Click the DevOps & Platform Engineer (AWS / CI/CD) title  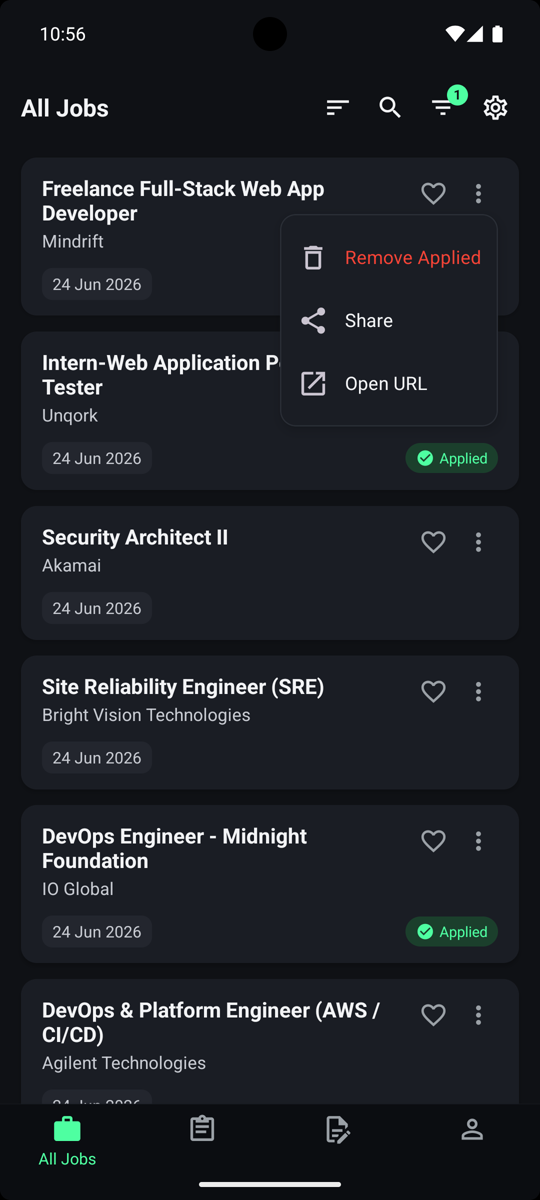pos(211,1022)
